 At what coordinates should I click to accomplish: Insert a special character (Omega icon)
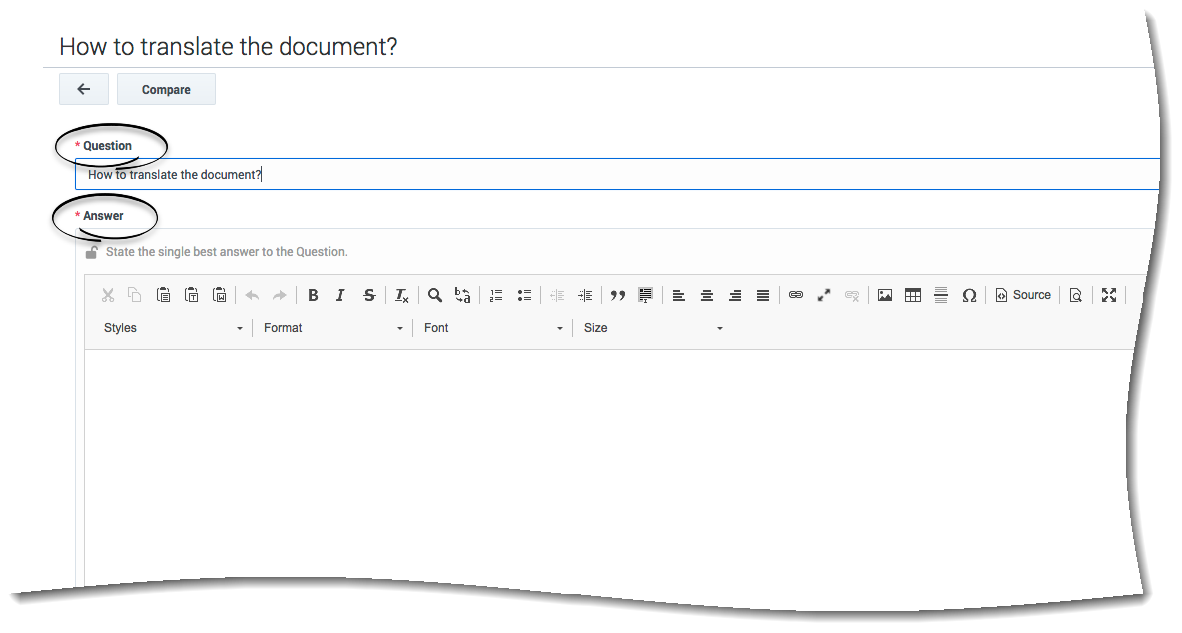[x=969, y=295]
